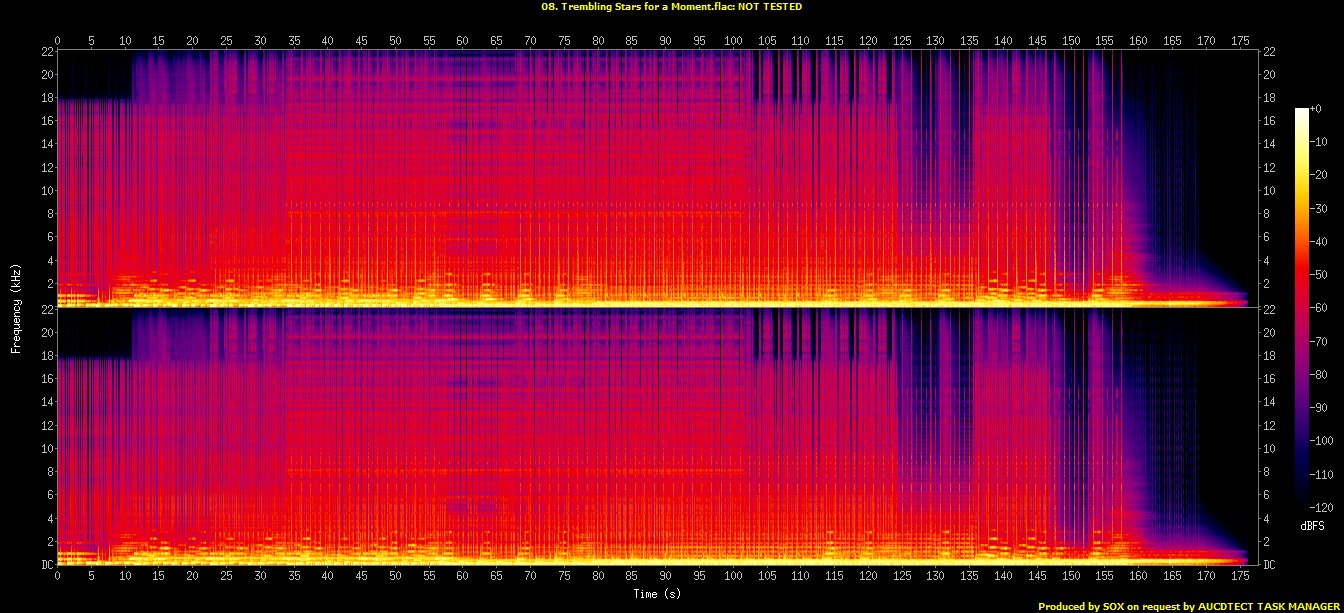Click the "Produced by SOX on request by AUCDTECT TASK MANAGER" credit

tap(1189, 606)
